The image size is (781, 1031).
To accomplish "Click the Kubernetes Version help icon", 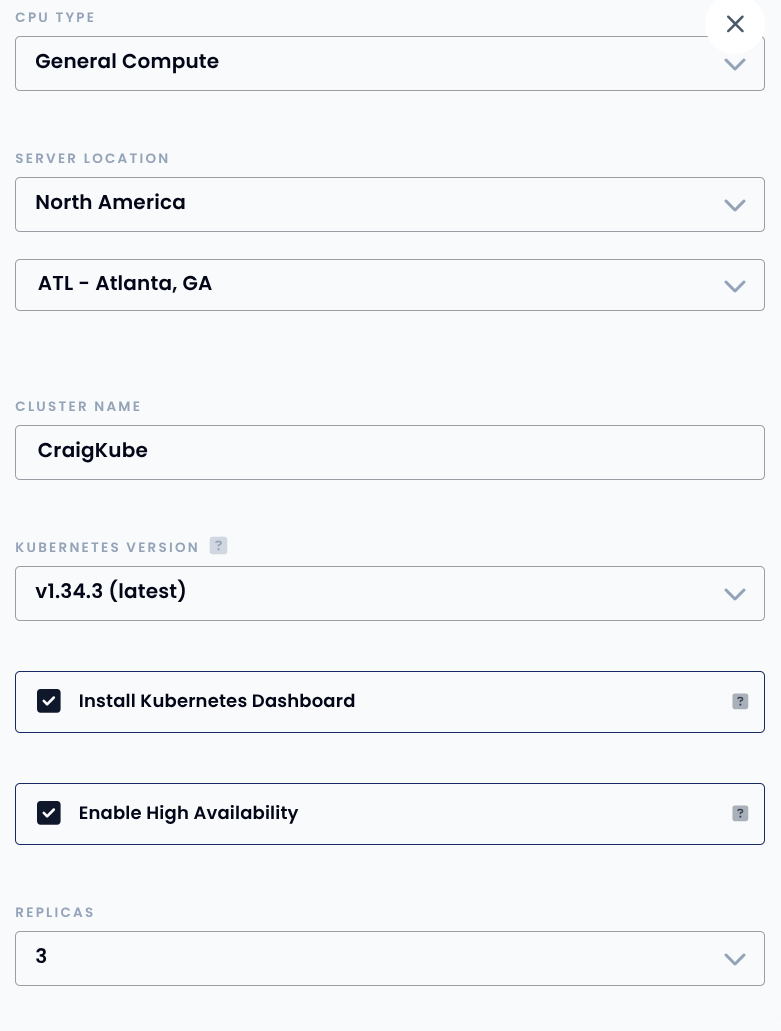I will [218, 546].
